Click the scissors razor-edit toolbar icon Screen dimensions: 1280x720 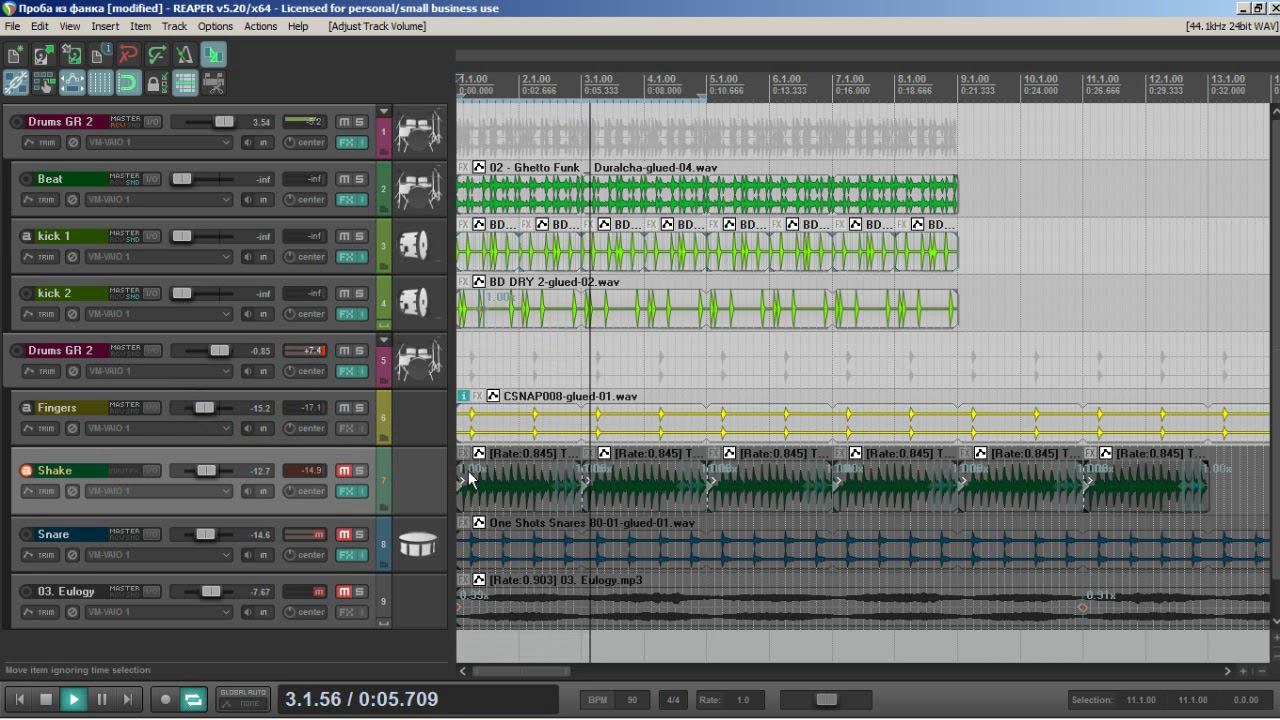(213, 83)
